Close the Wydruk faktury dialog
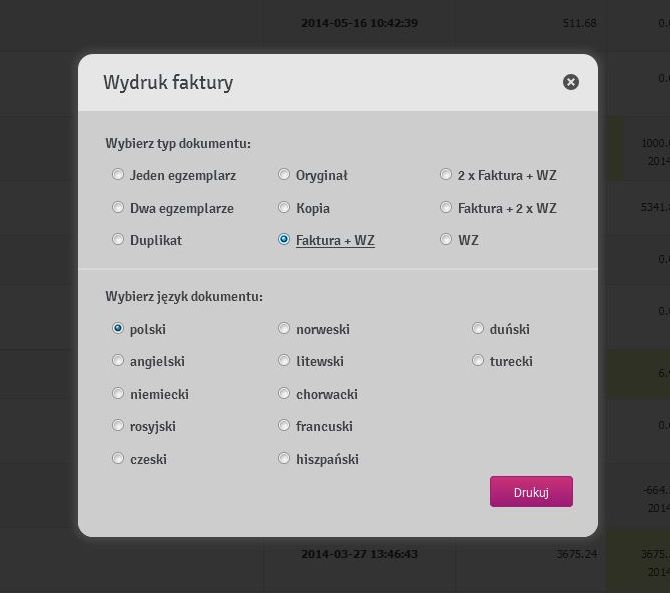 click(x=570, y=82)
